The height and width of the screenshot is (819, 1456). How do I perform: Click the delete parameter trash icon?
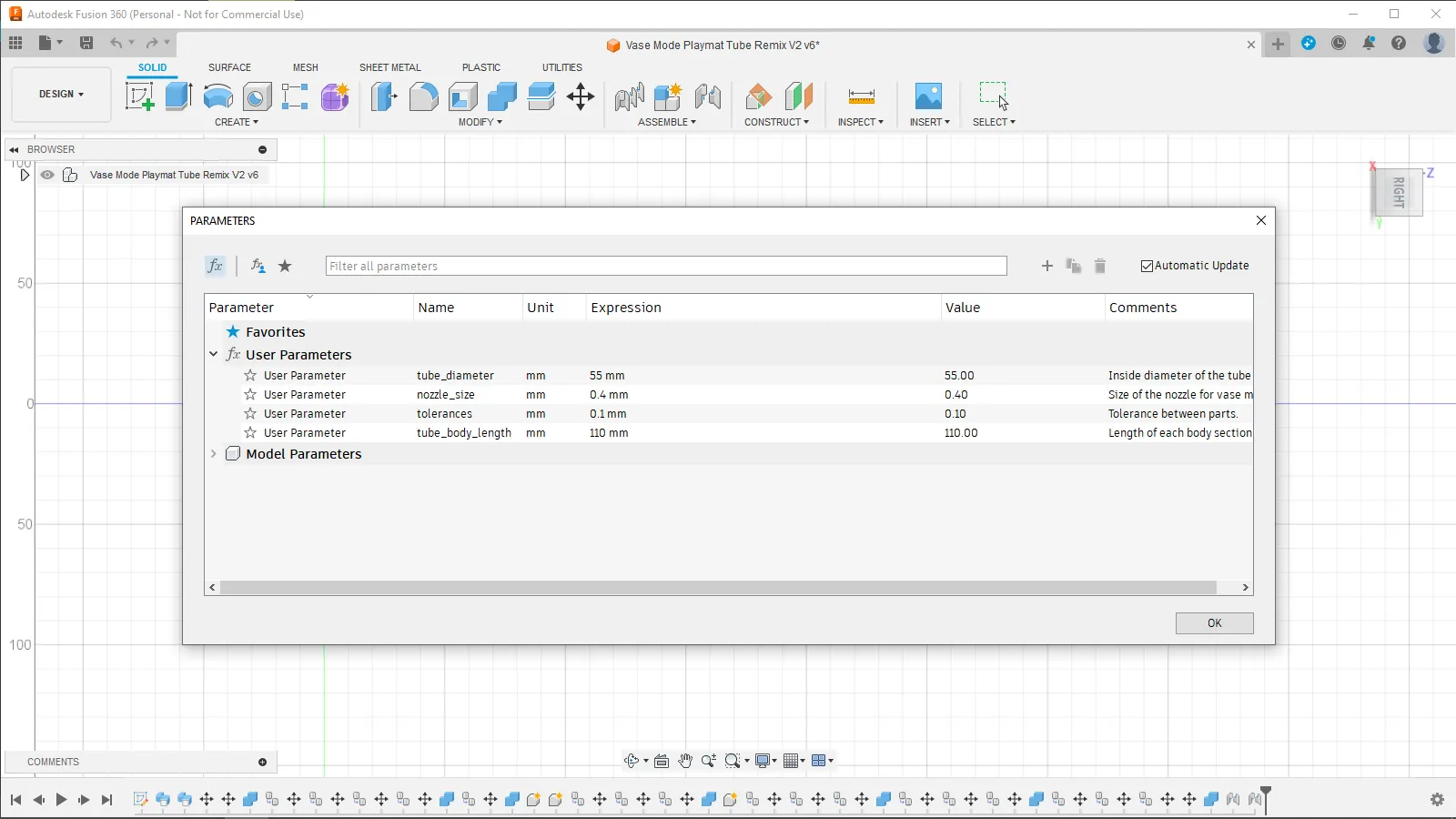1099,266
